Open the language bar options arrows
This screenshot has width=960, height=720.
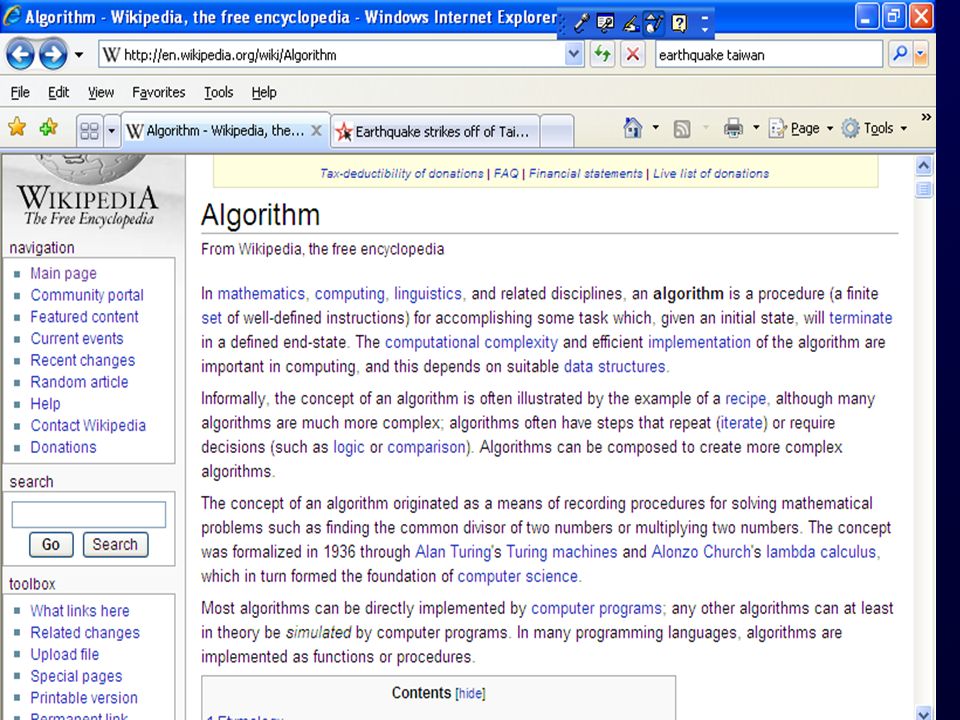[x=705, y=23]
